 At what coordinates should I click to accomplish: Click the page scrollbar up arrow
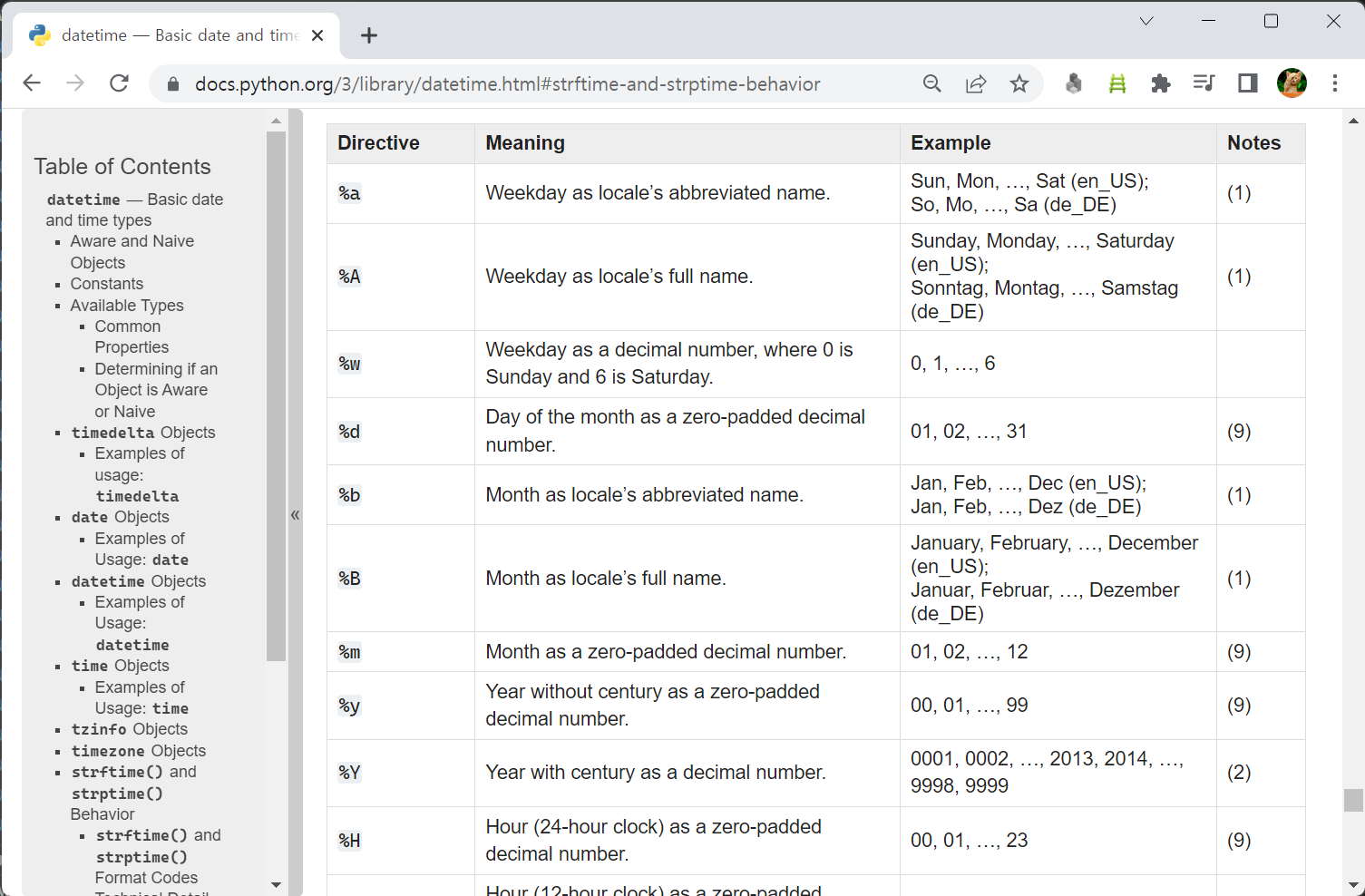tap(1354, 120)
